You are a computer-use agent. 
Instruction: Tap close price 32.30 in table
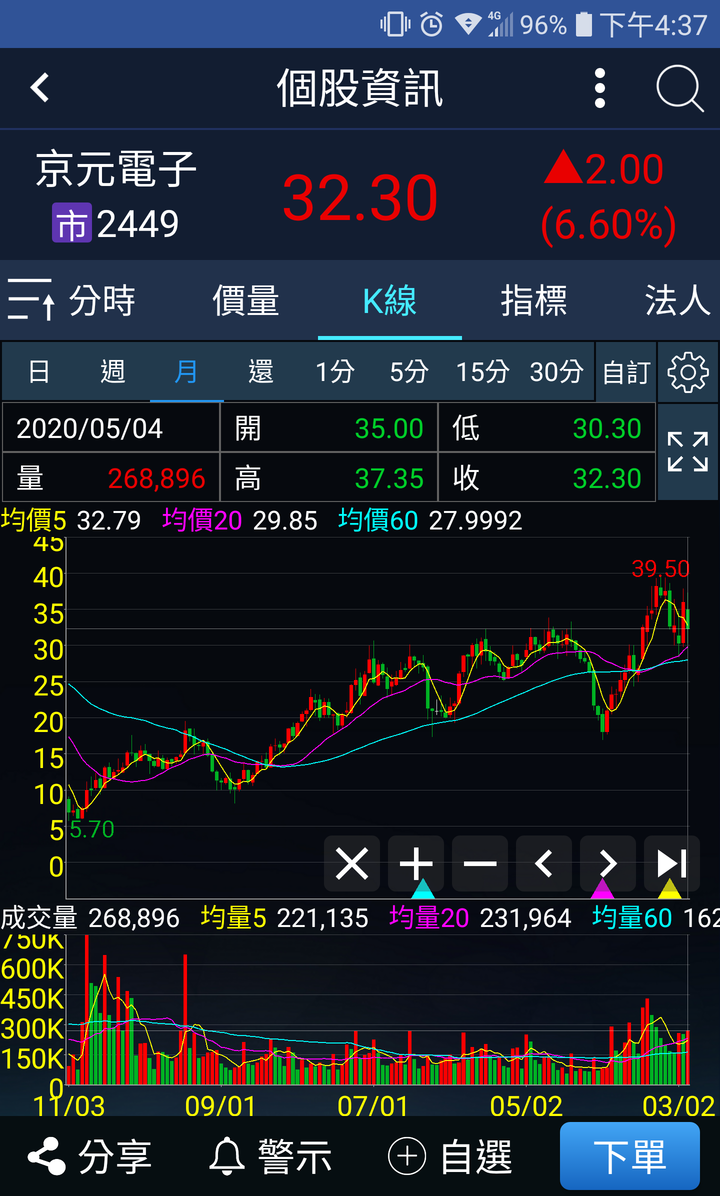point(607,479)
